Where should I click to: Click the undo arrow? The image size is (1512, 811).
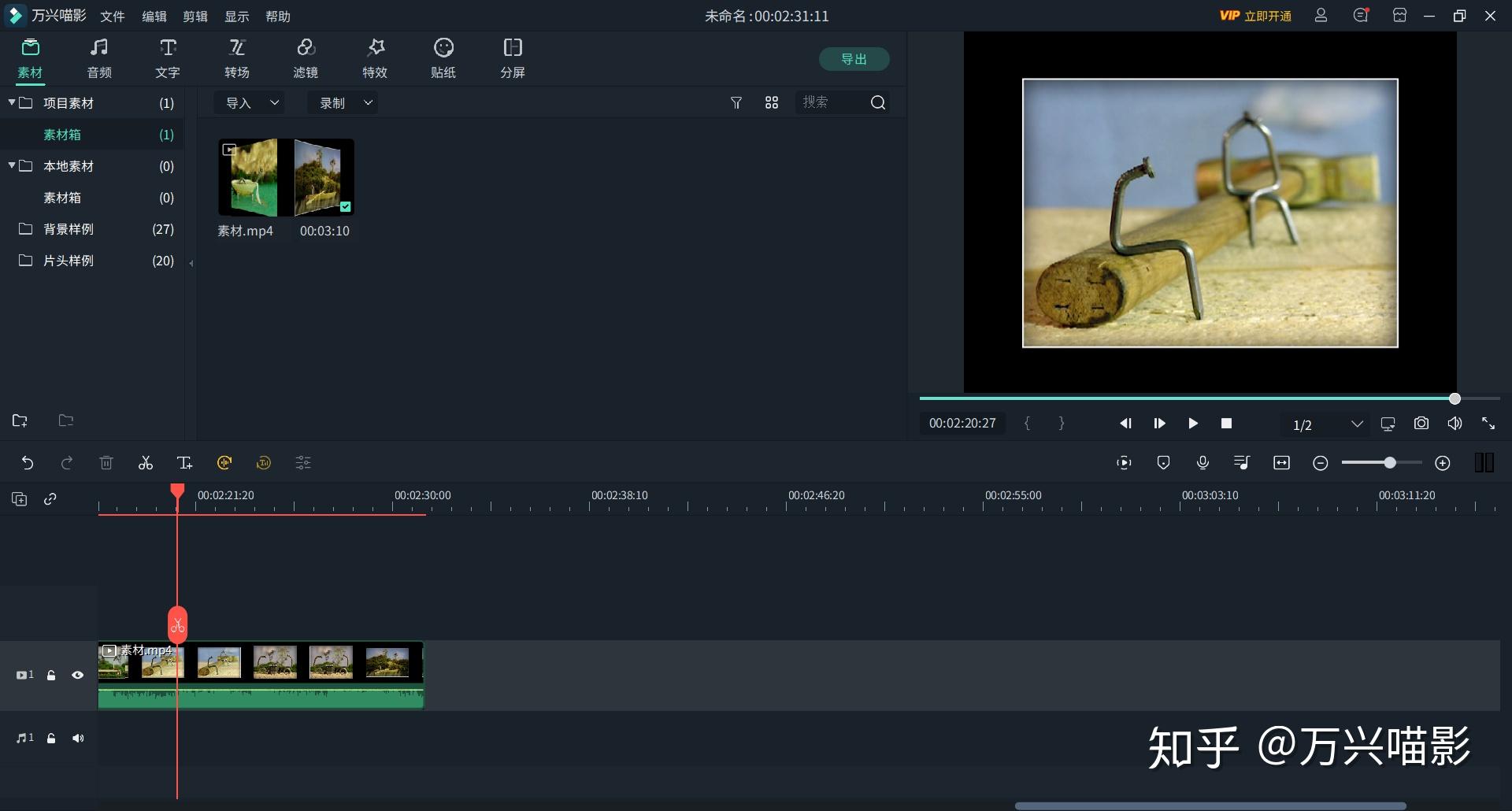[x=28, y=463]
